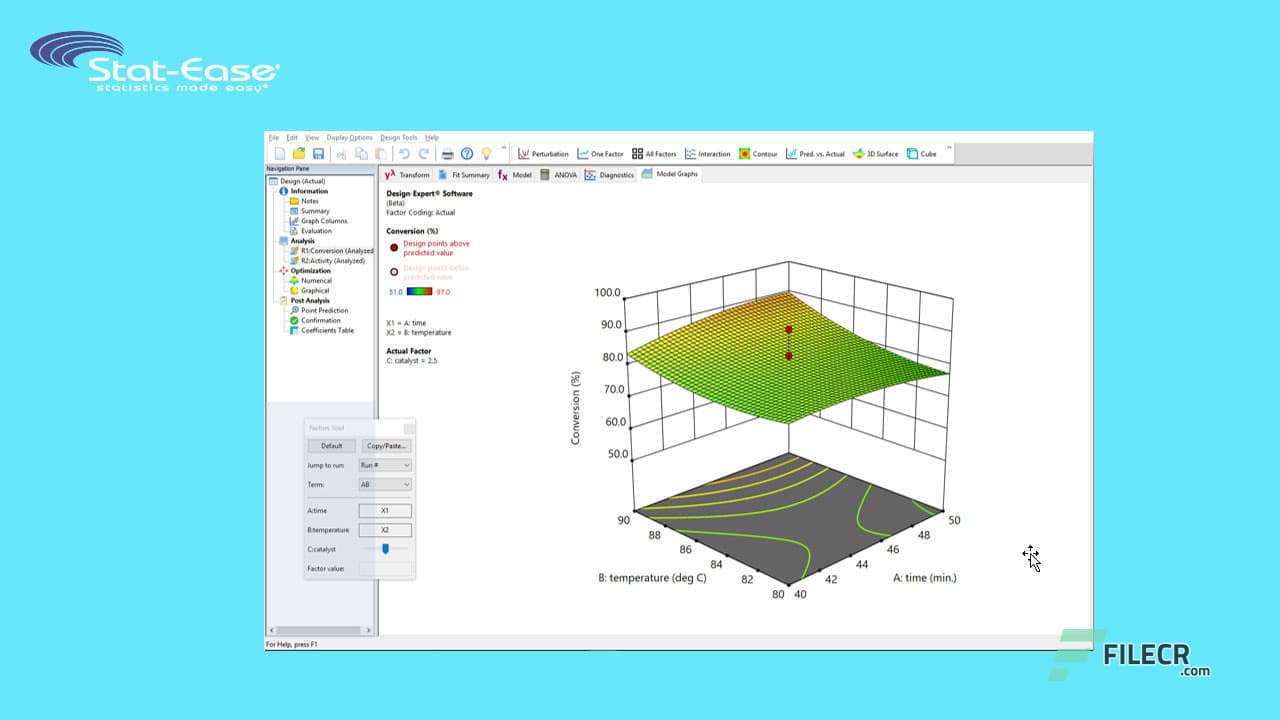Open the Design Tools menu
Screen dimensions: 1280x720
click(397, 137)
